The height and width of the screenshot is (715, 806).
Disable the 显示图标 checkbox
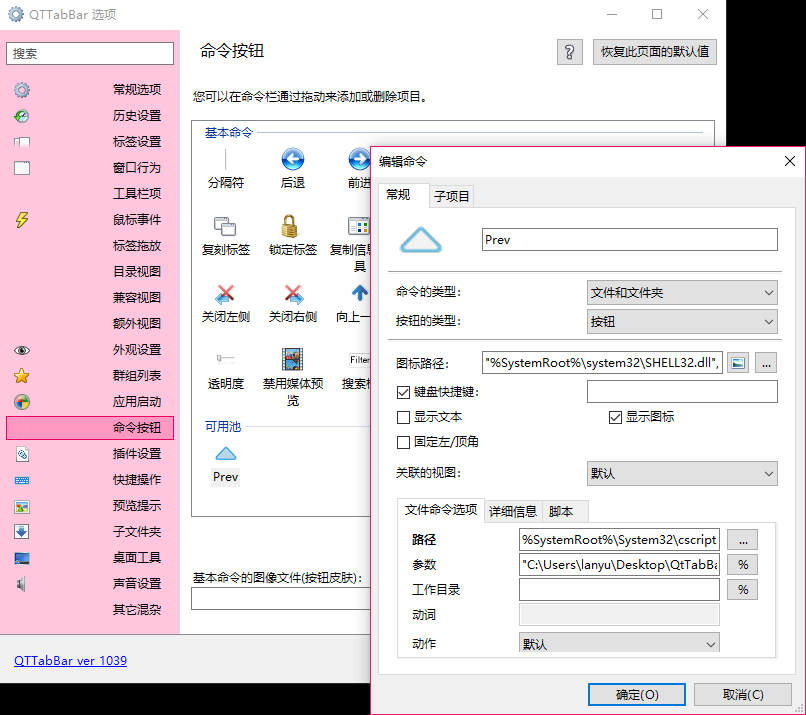[x=615, y=417]
